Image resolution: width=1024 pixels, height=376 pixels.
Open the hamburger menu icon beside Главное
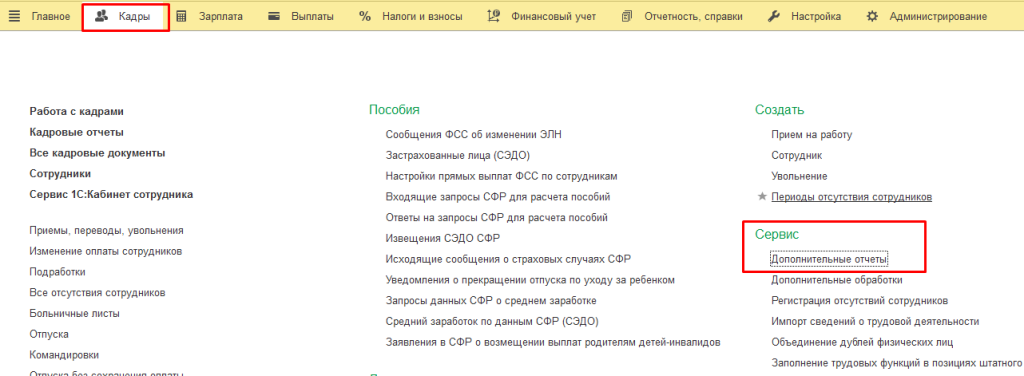(x=15, y=16)
